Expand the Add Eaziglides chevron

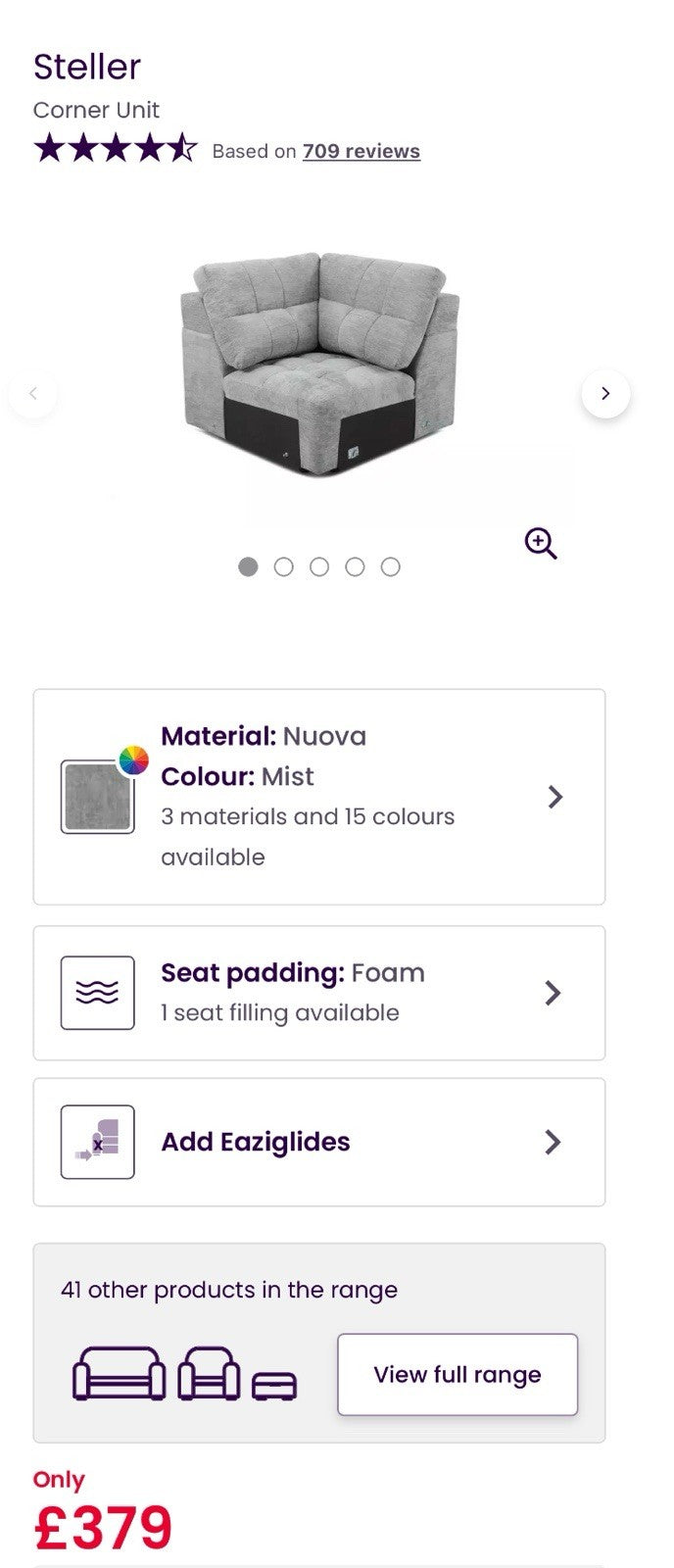pyautogui.click(x=553, y=1142)
